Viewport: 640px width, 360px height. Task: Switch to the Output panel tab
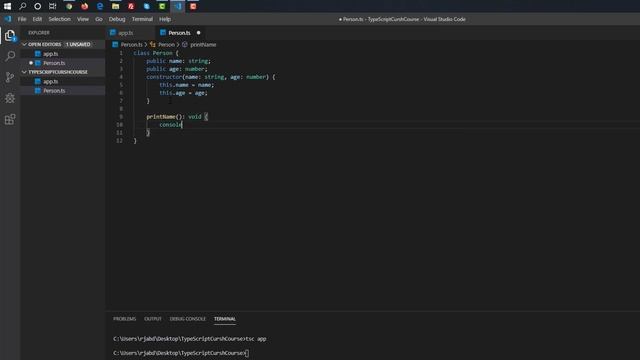pos(153,319)
